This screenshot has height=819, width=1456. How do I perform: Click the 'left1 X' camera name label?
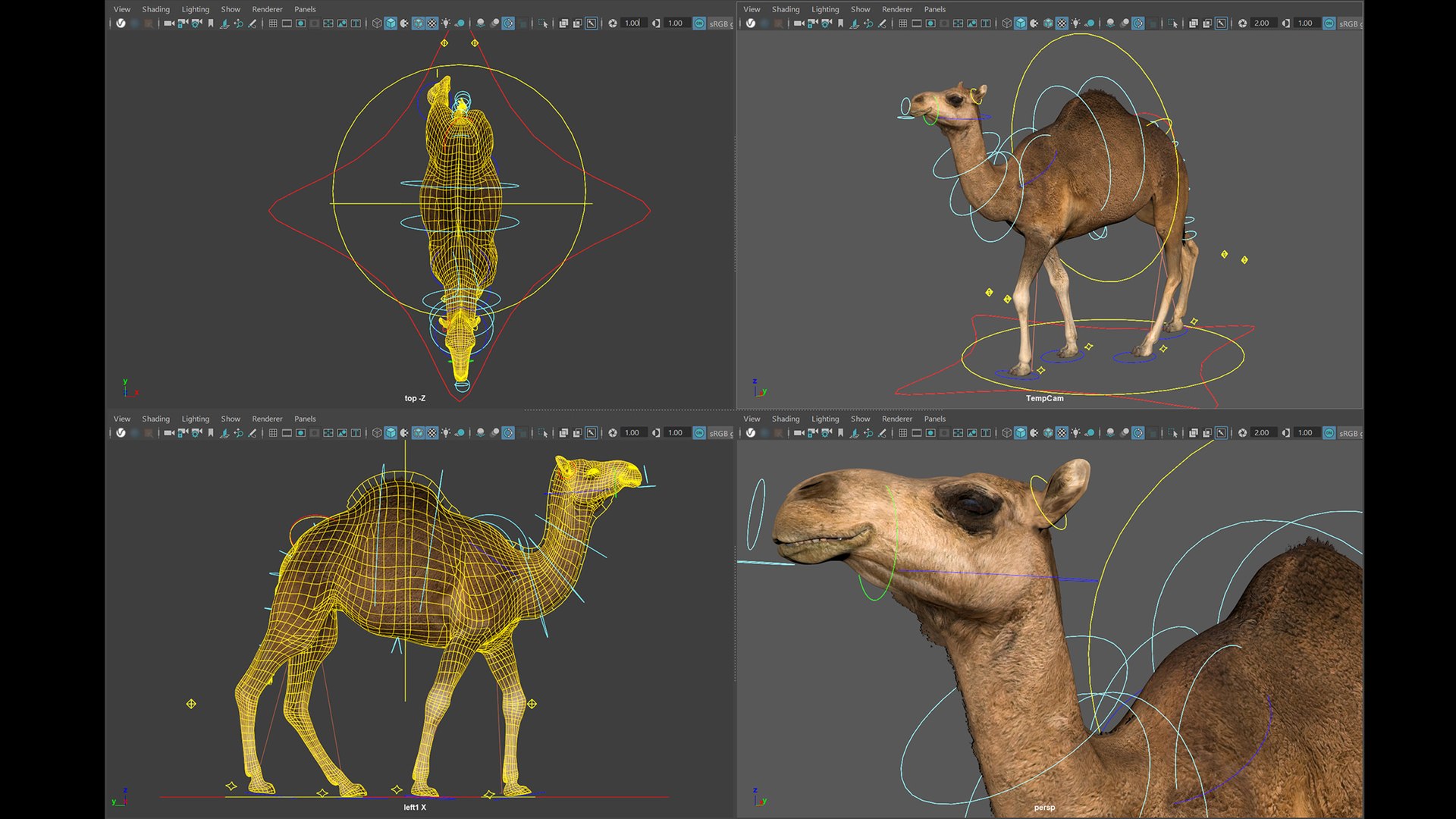[415, 808]
